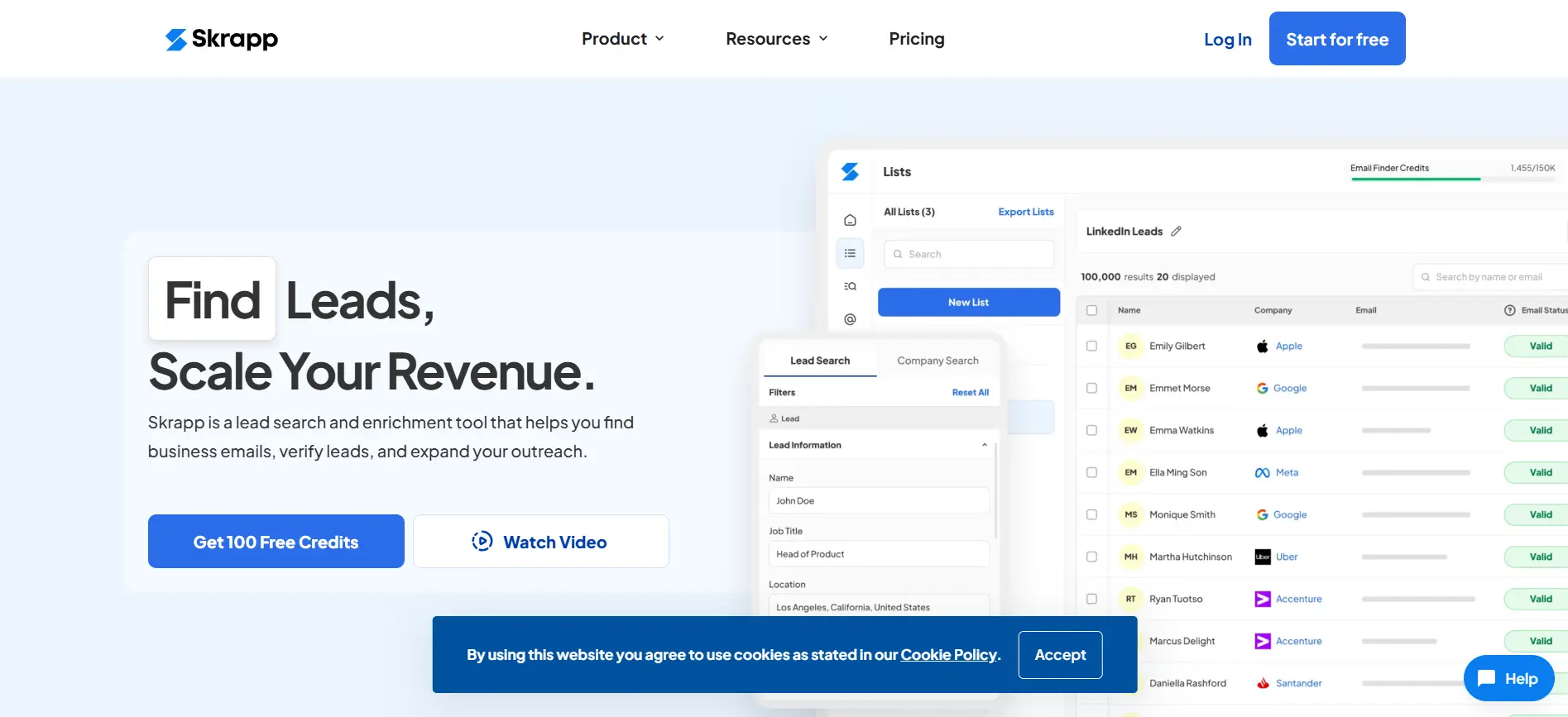Open All Lists (3)
Image resolution: width=1568 pixels, height=717 pixels.
click(x=909, y=212)
